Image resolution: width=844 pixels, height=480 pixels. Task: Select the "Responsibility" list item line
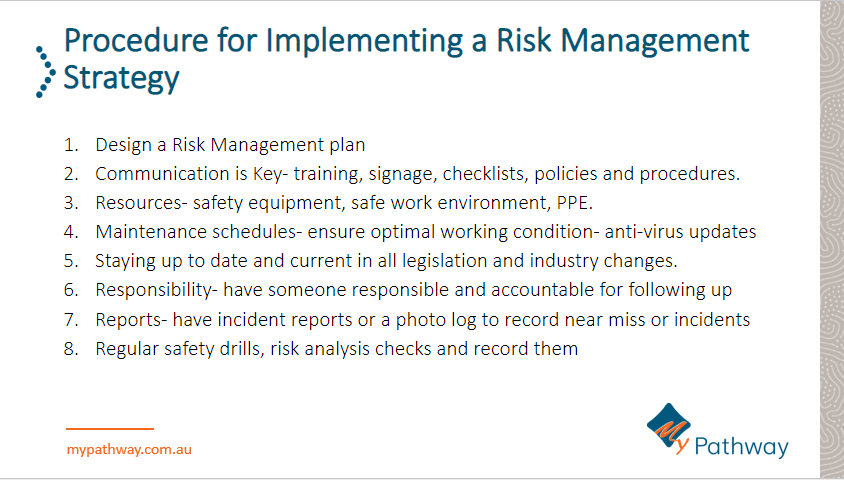413,290
